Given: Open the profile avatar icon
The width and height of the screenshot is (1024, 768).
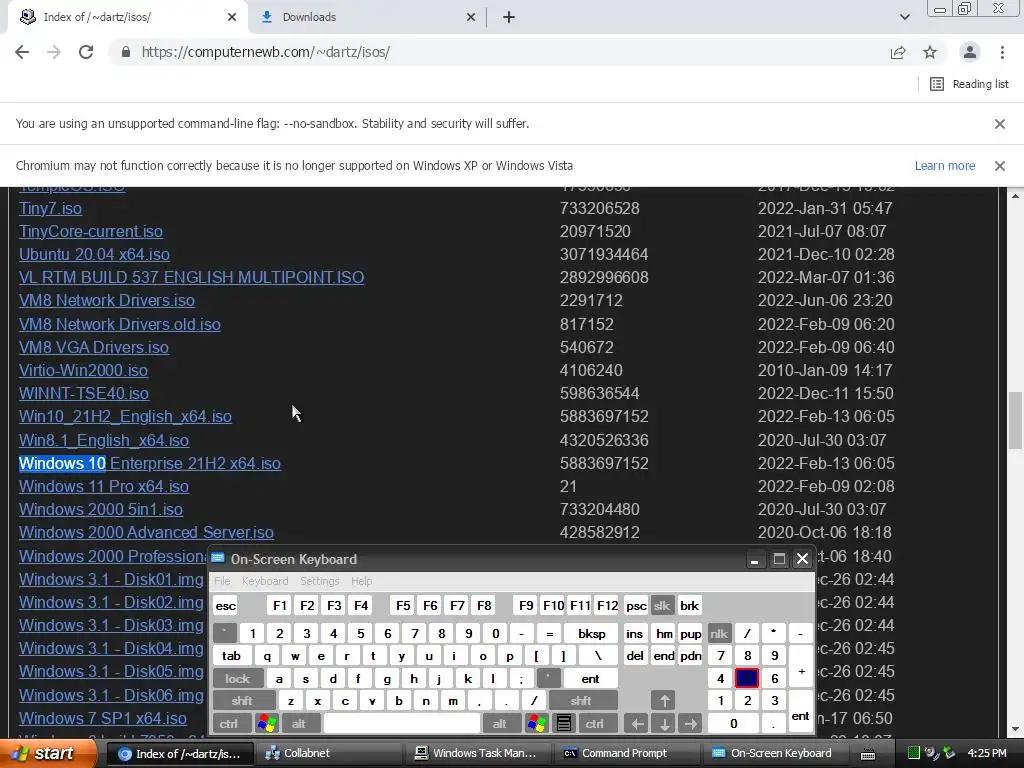Looking at the screenshot, I should tap(970, 52).
